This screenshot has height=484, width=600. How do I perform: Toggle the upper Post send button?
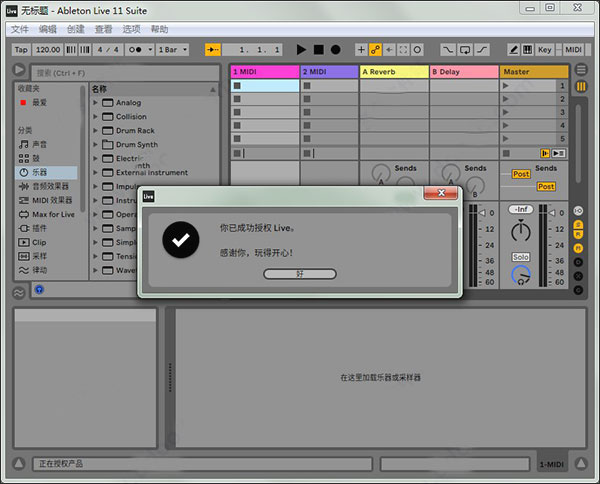pos(521,174)
